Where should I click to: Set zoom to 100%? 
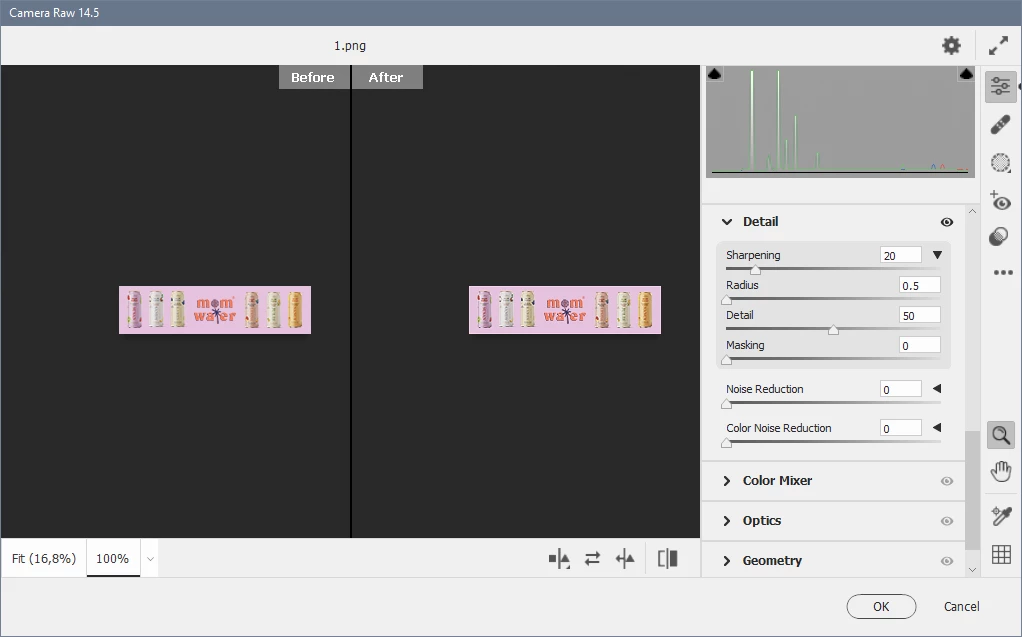[113, 558]
